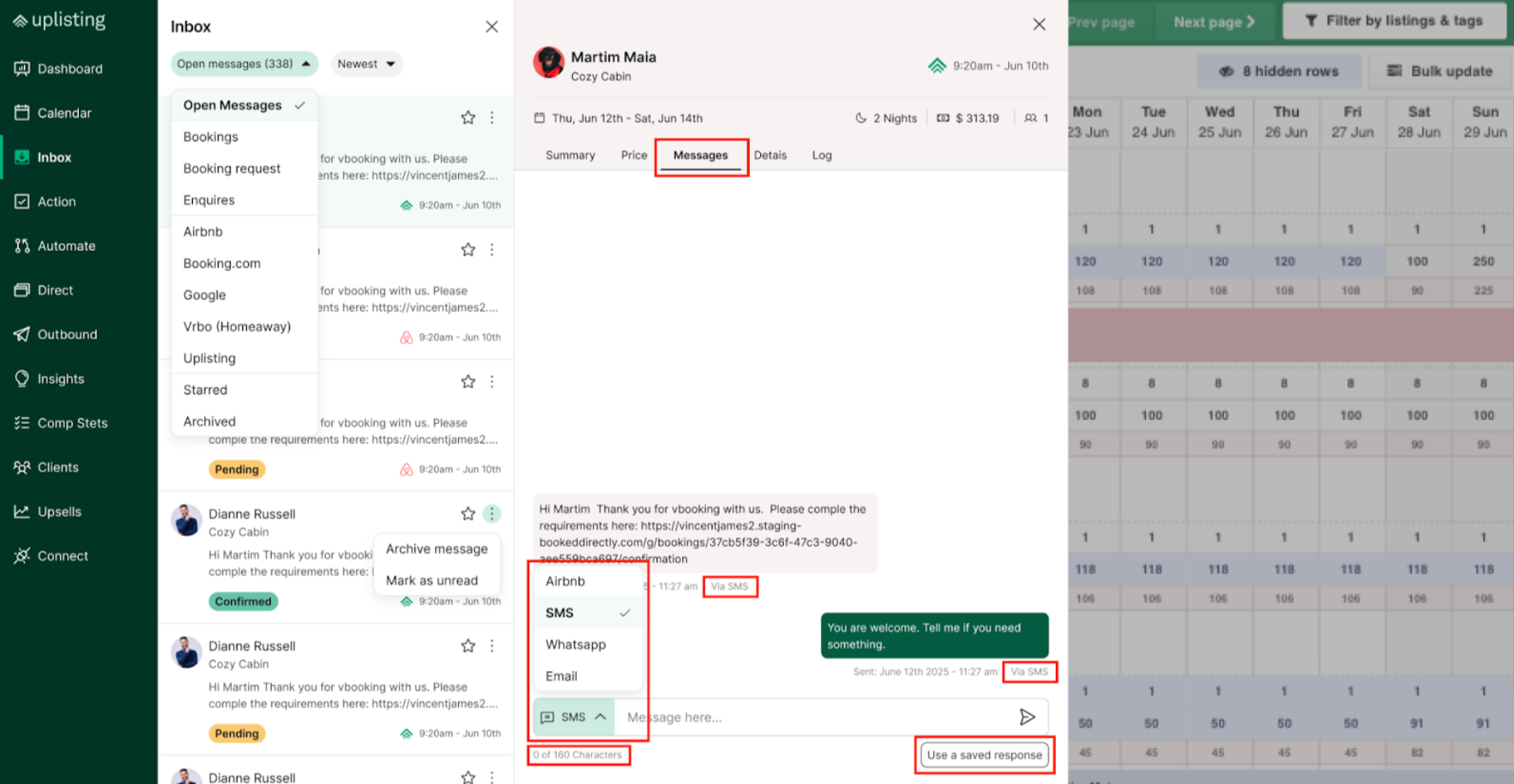
Task: Choose Mark as unread option
Action: pyautogui.click(x=437, y=581)
